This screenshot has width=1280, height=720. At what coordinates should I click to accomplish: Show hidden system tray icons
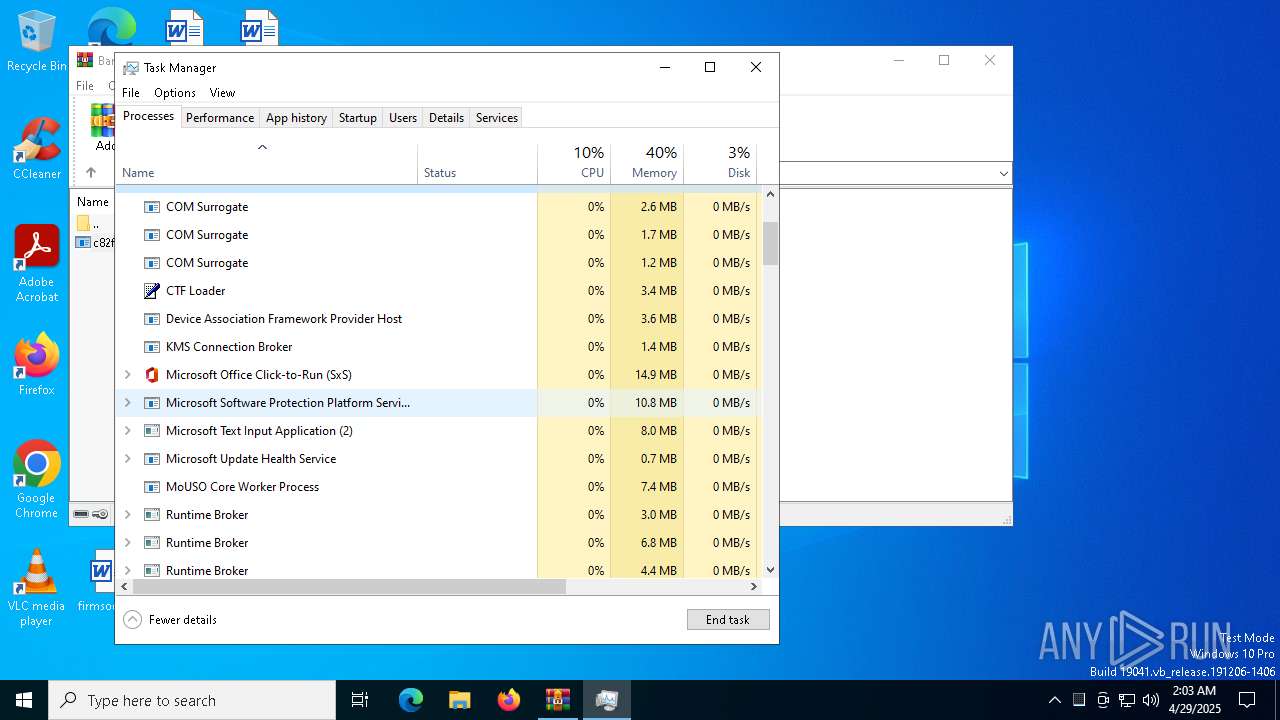pyautogui.click(x=1054, y=700)
